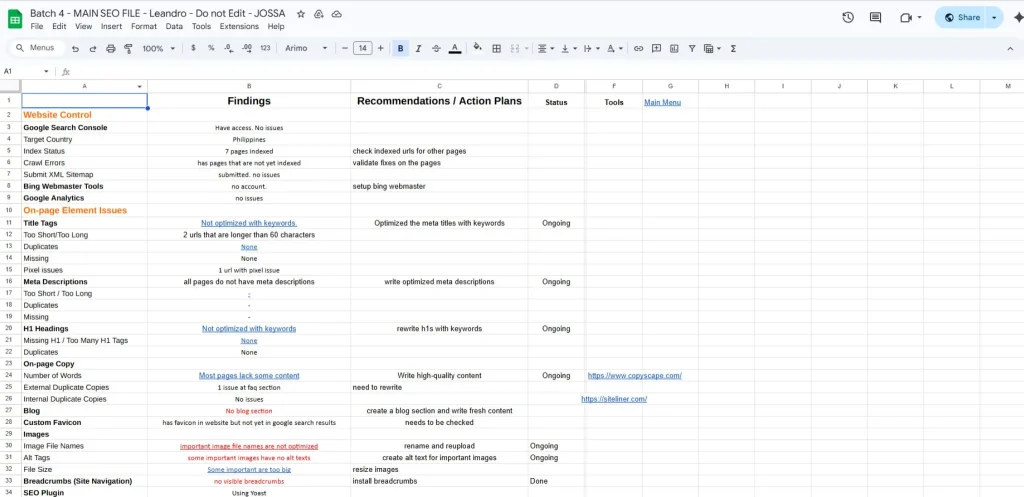Image resolution: width=1024 pixels, height=497 pixels.
Task: Click the Redo icon
Action: coord(93,48)
